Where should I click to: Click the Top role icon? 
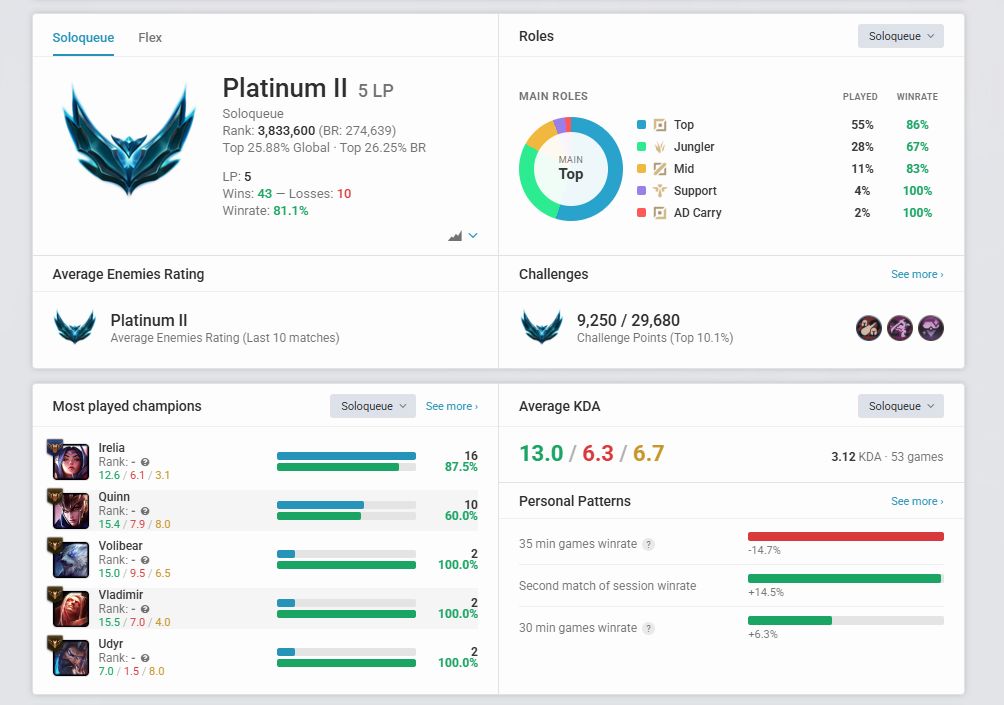(x=660, y=125)
